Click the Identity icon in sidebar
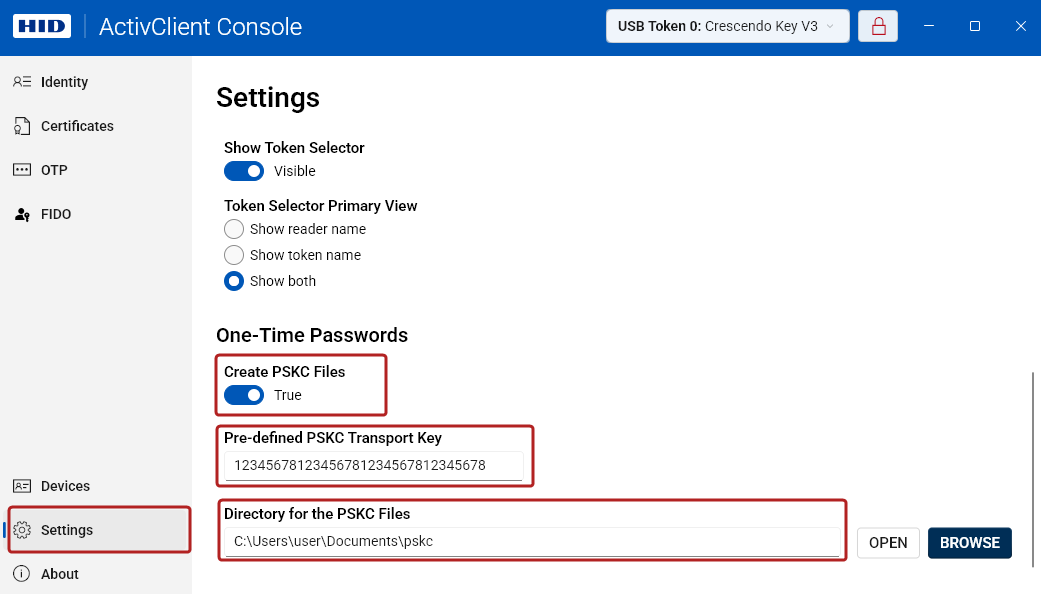The width and height of the screenshot is (1041, 594). 22,82
